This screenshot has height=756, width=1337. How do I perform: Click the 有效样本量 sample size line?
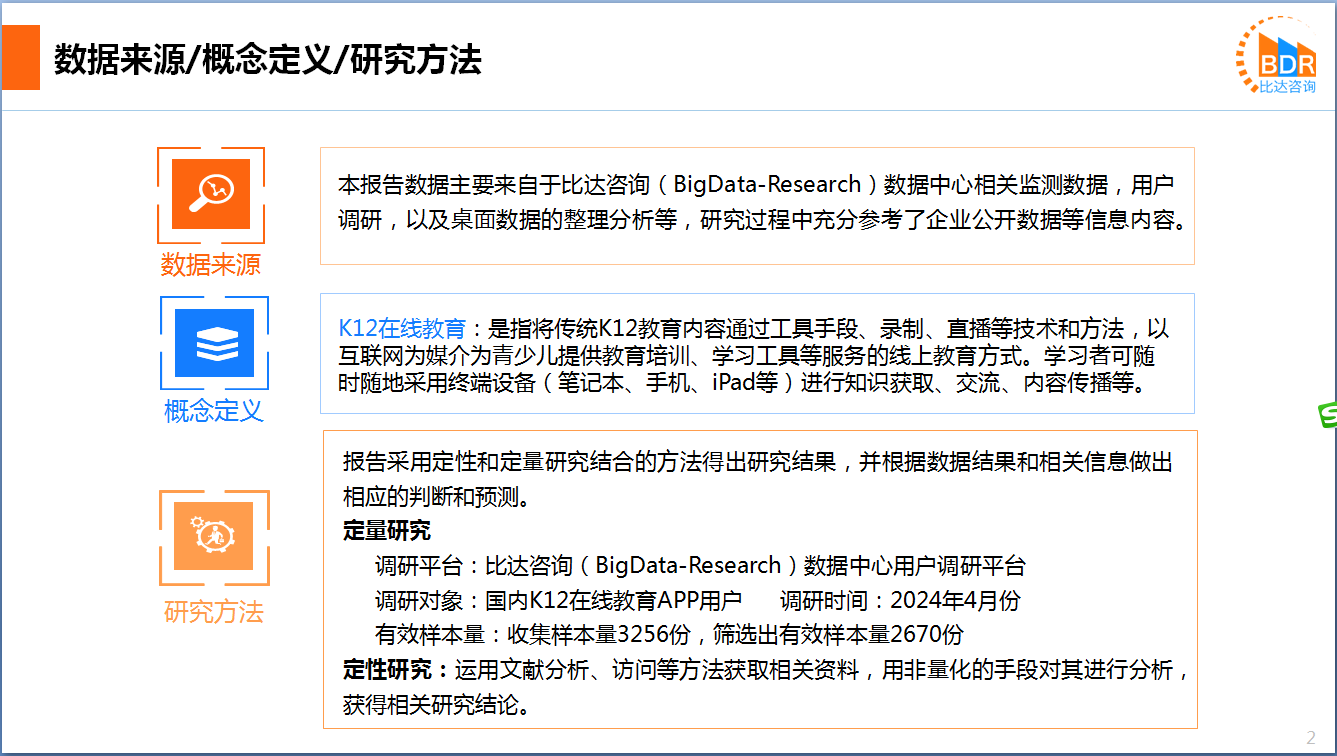(x=669, y=635)
